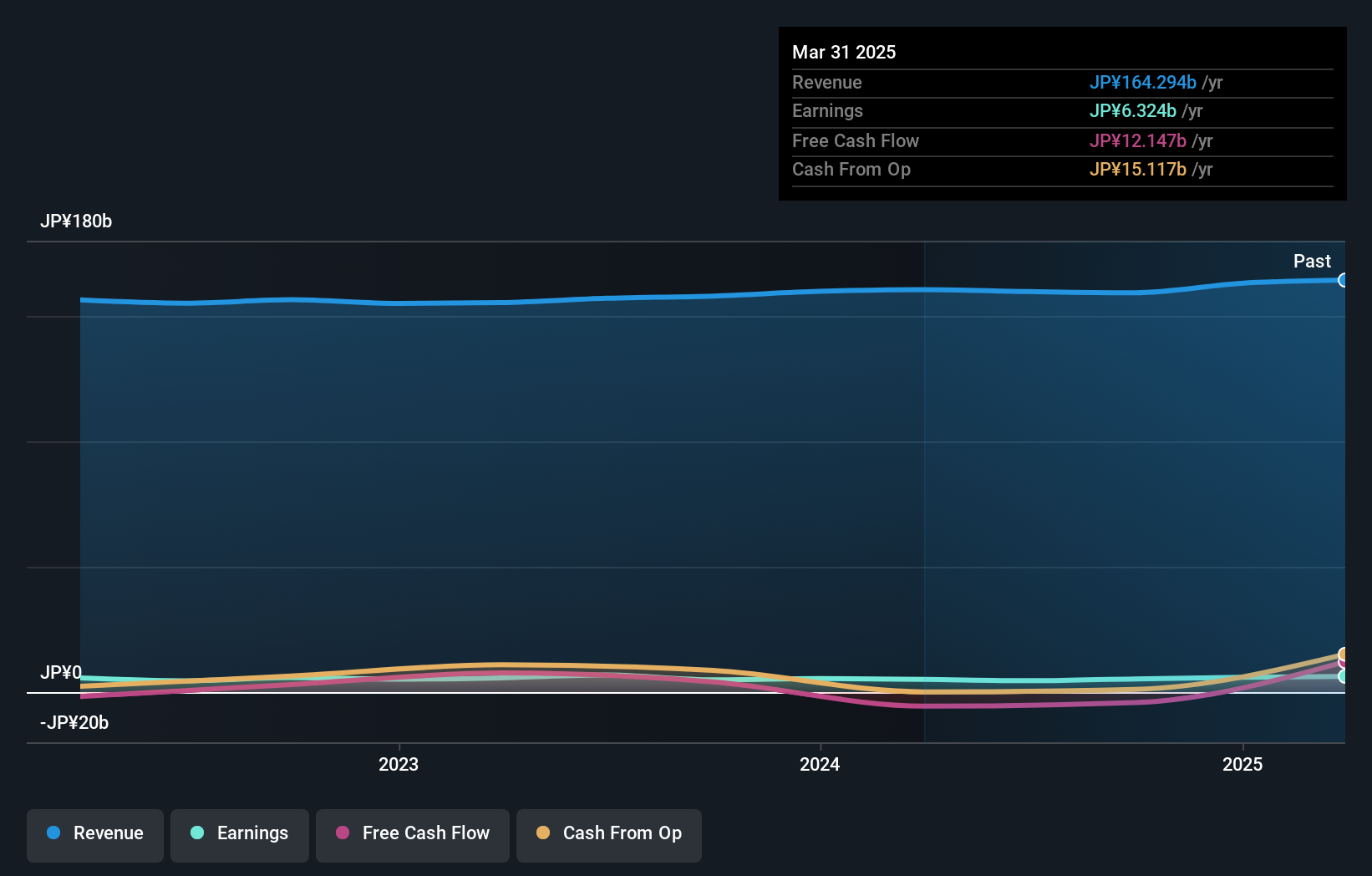Toggle the Free Cash Flow legend button

coord(413,835)
